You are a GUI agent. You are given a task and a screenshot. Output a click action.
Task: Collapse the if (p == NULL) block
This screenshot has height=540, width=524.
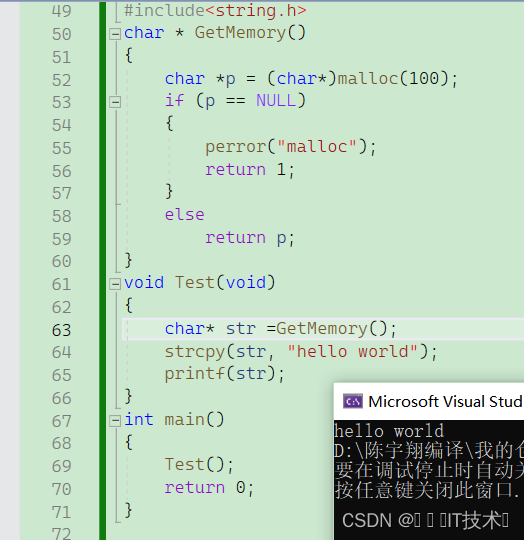point(115,102)
